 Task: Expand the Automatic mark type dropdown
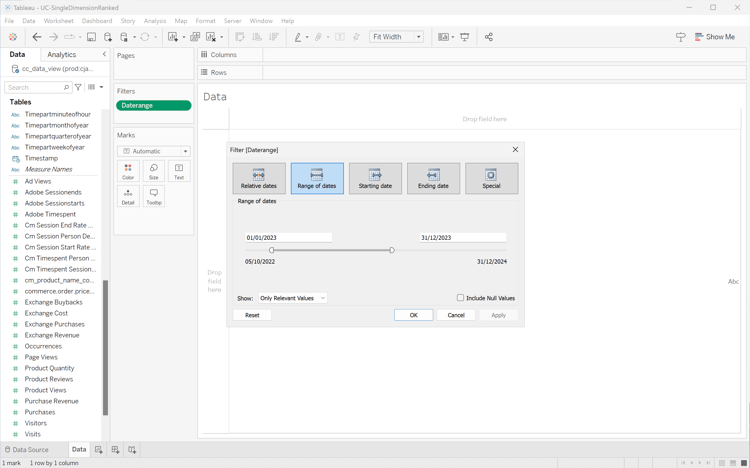click(x=154, y=151)
